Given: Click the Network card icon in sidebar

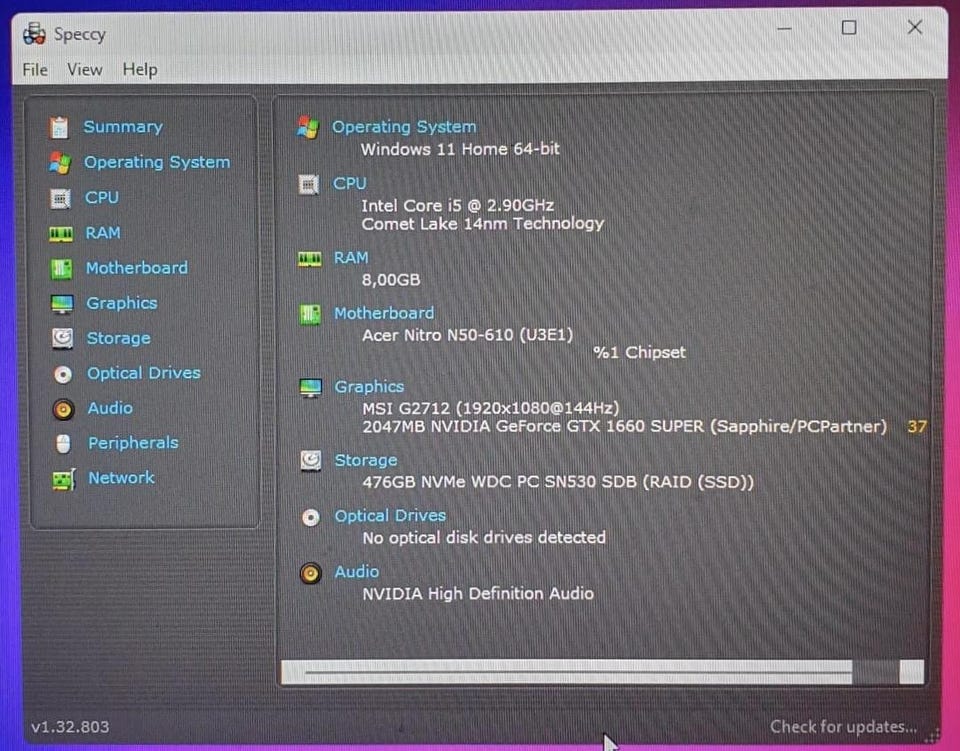Looking at the screenshot, I should 64,479.
